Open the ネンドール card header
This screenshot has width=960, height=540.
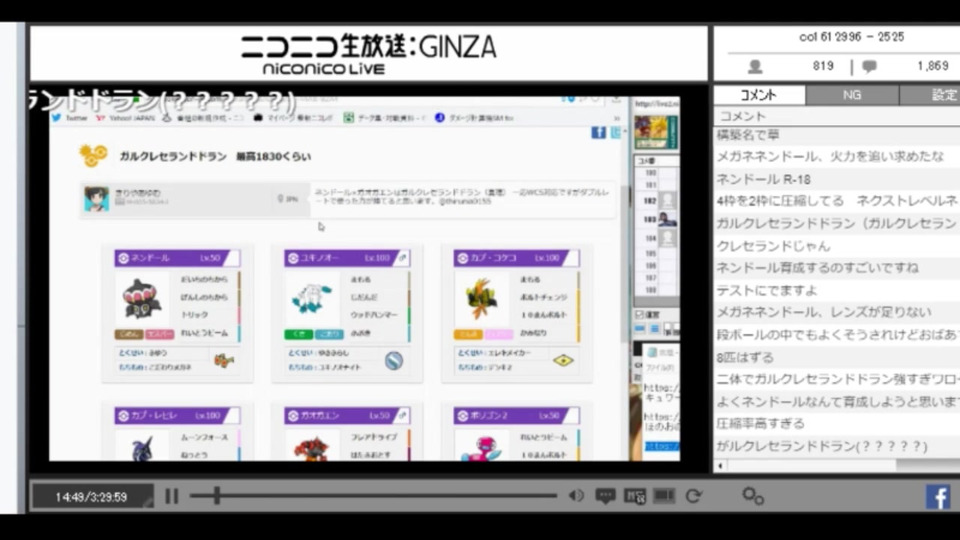click(177, 258)
